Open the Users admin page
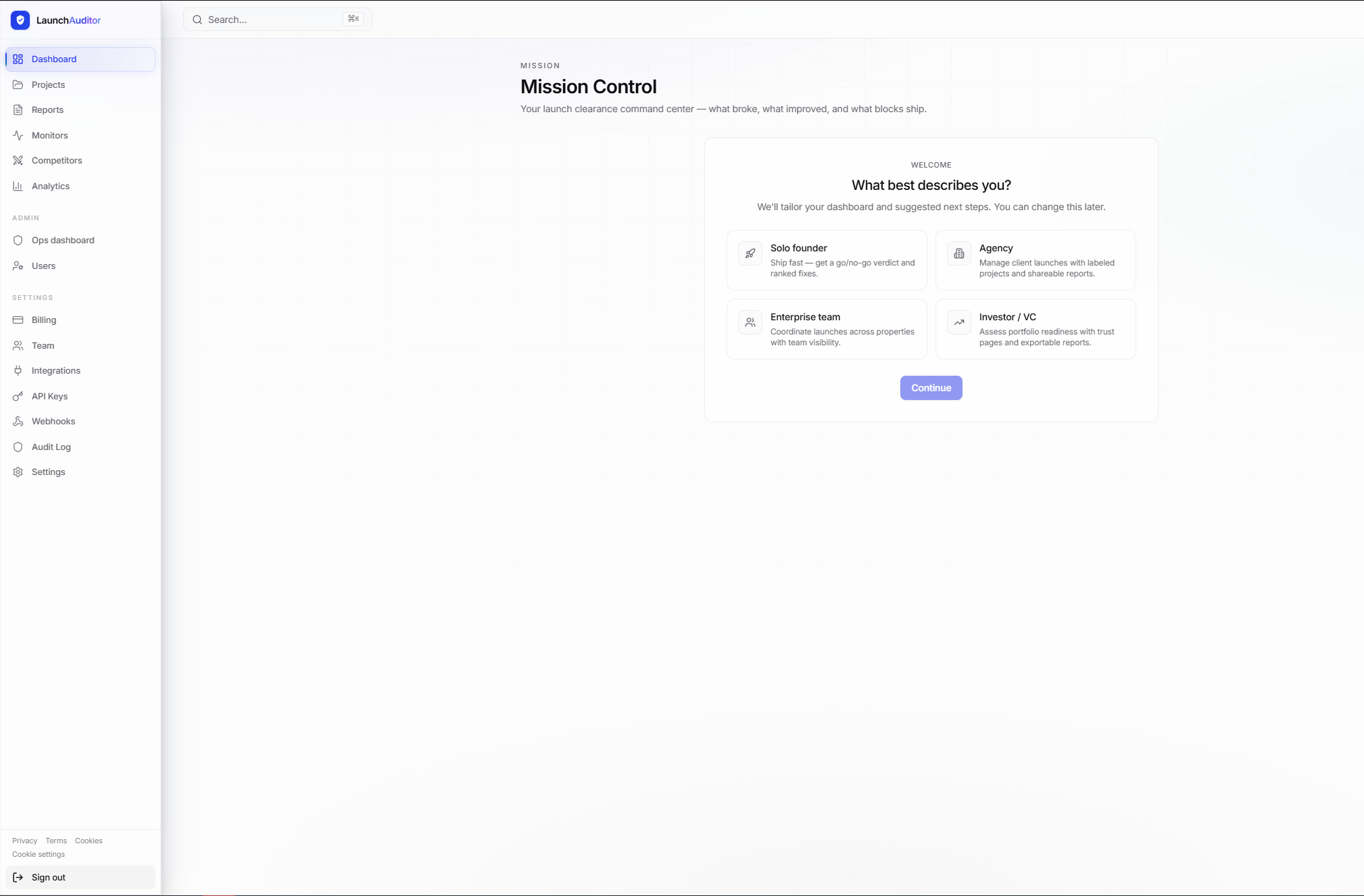 click(x=80, y=266)
